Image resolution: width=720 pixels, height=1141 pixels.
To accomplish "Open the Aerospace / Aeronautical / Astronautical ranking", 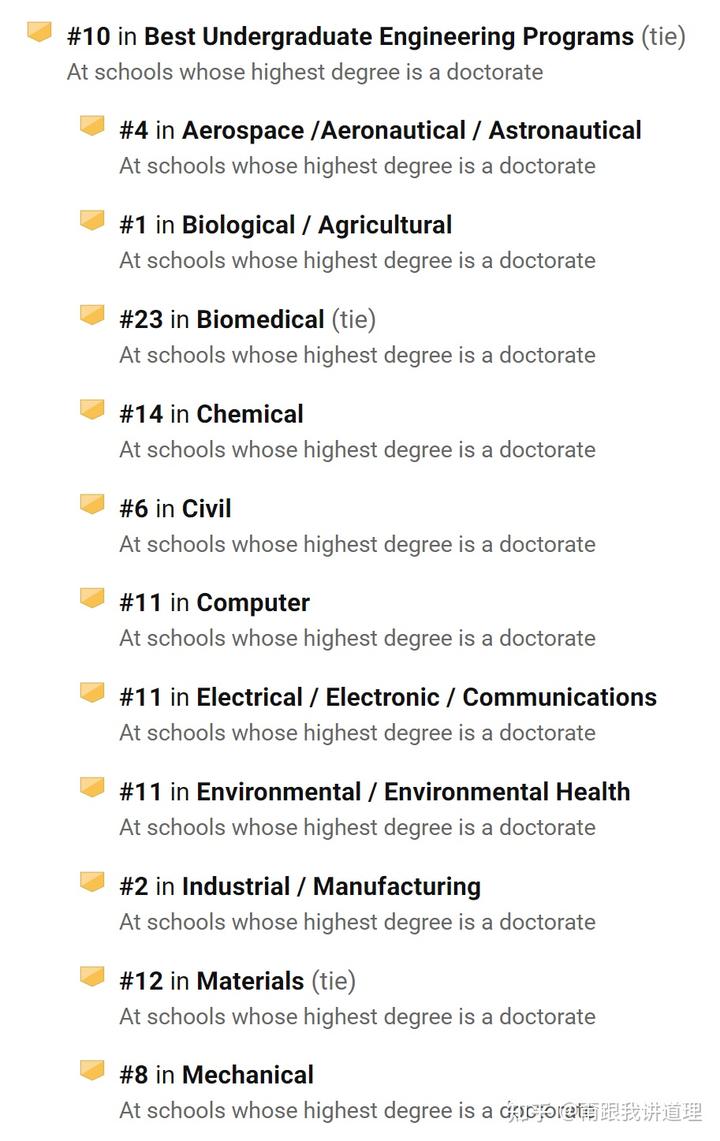I will (411, 131).
